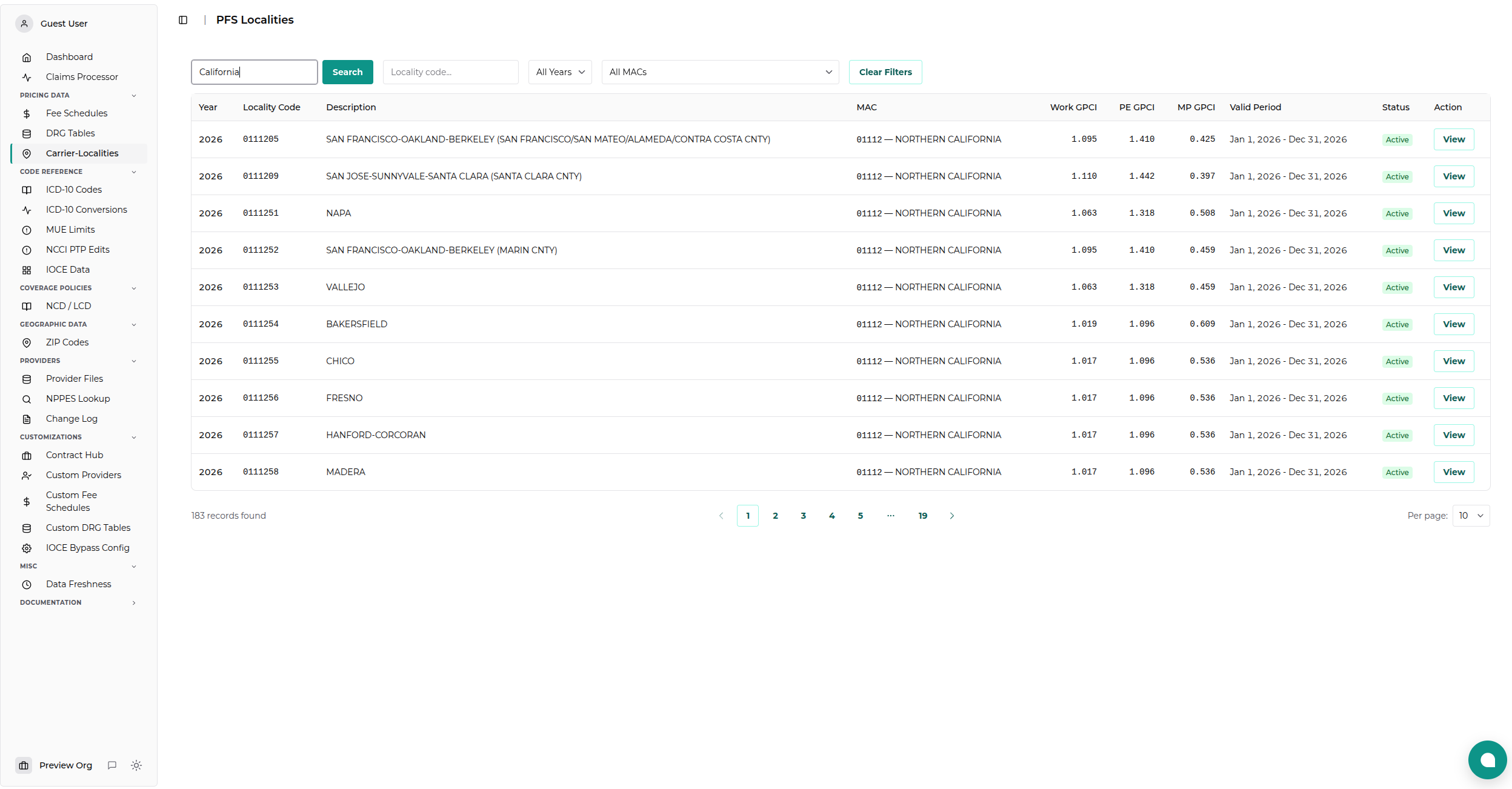Click the DRG Tables database icon
This screenshot has width=1512, height=789.
[x=27, y=134]
